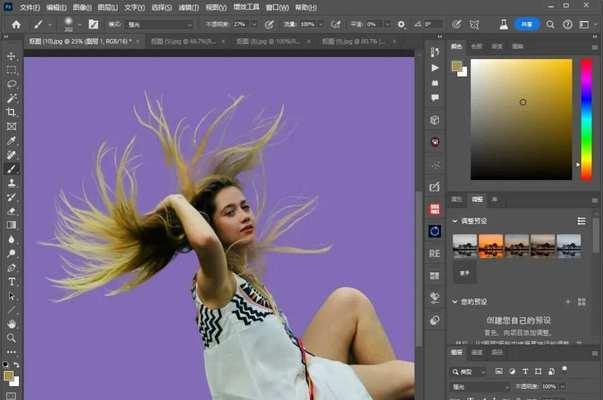
Task: Open the Actions play-arrow panel icon
Action: [x=435, y=68]
